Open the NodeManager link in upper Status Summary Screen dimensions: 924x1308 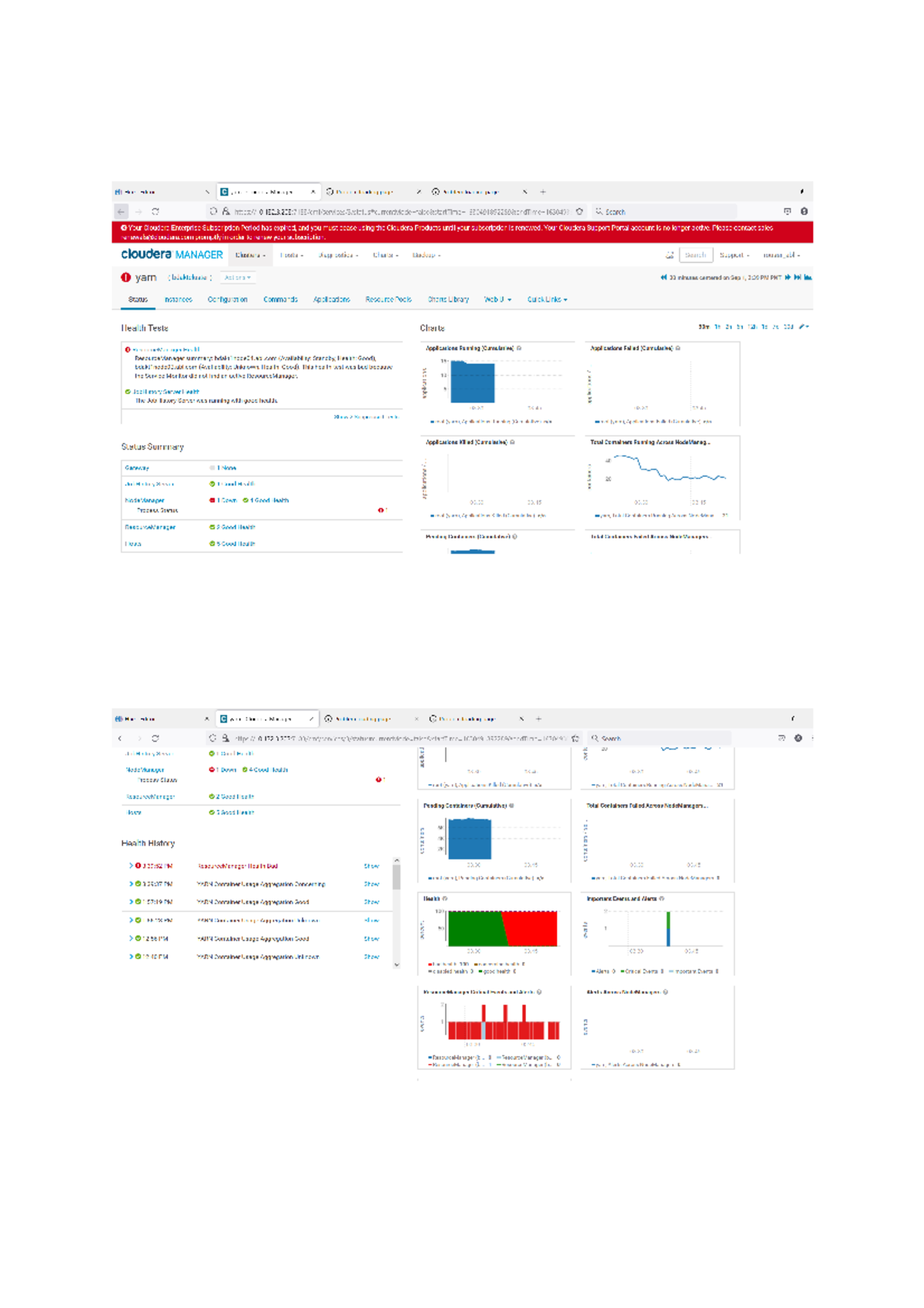(x=145, y=501)
